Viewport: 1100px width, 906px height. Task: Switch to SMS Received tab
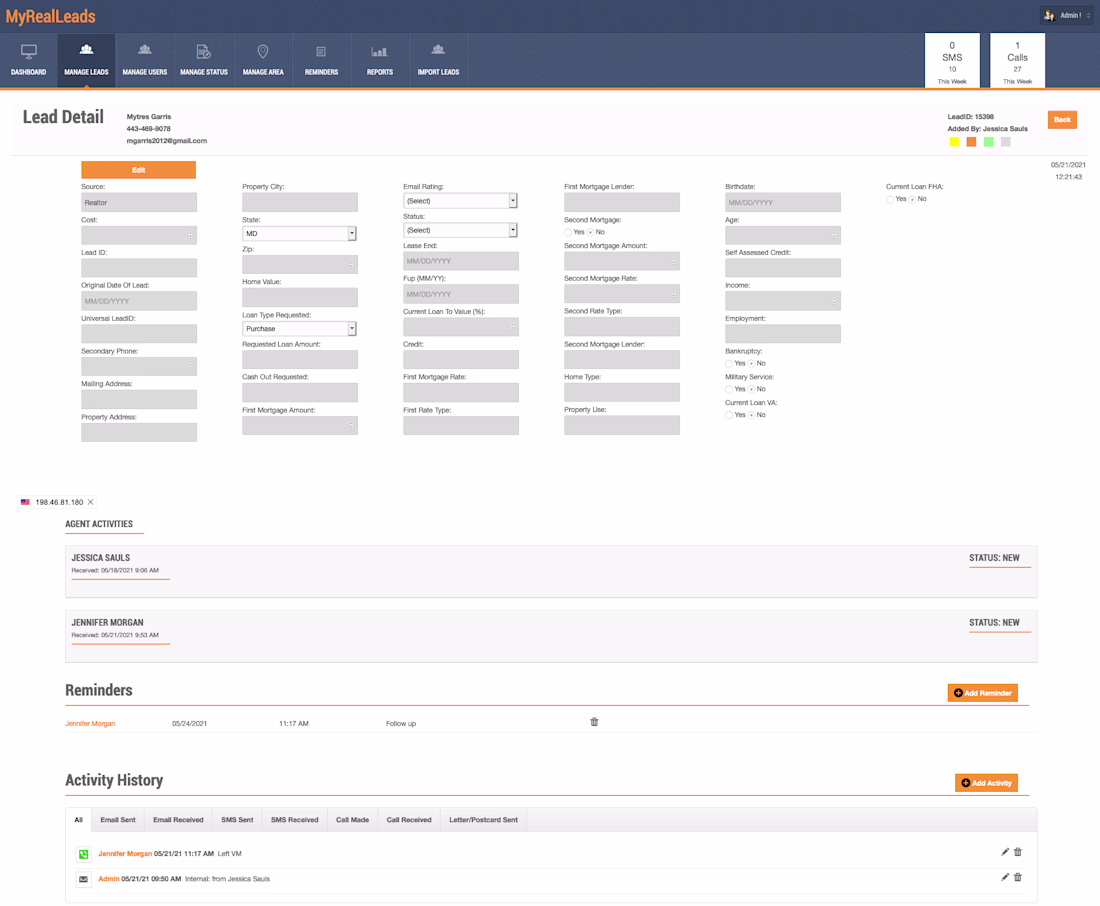[x=295, y=820]
